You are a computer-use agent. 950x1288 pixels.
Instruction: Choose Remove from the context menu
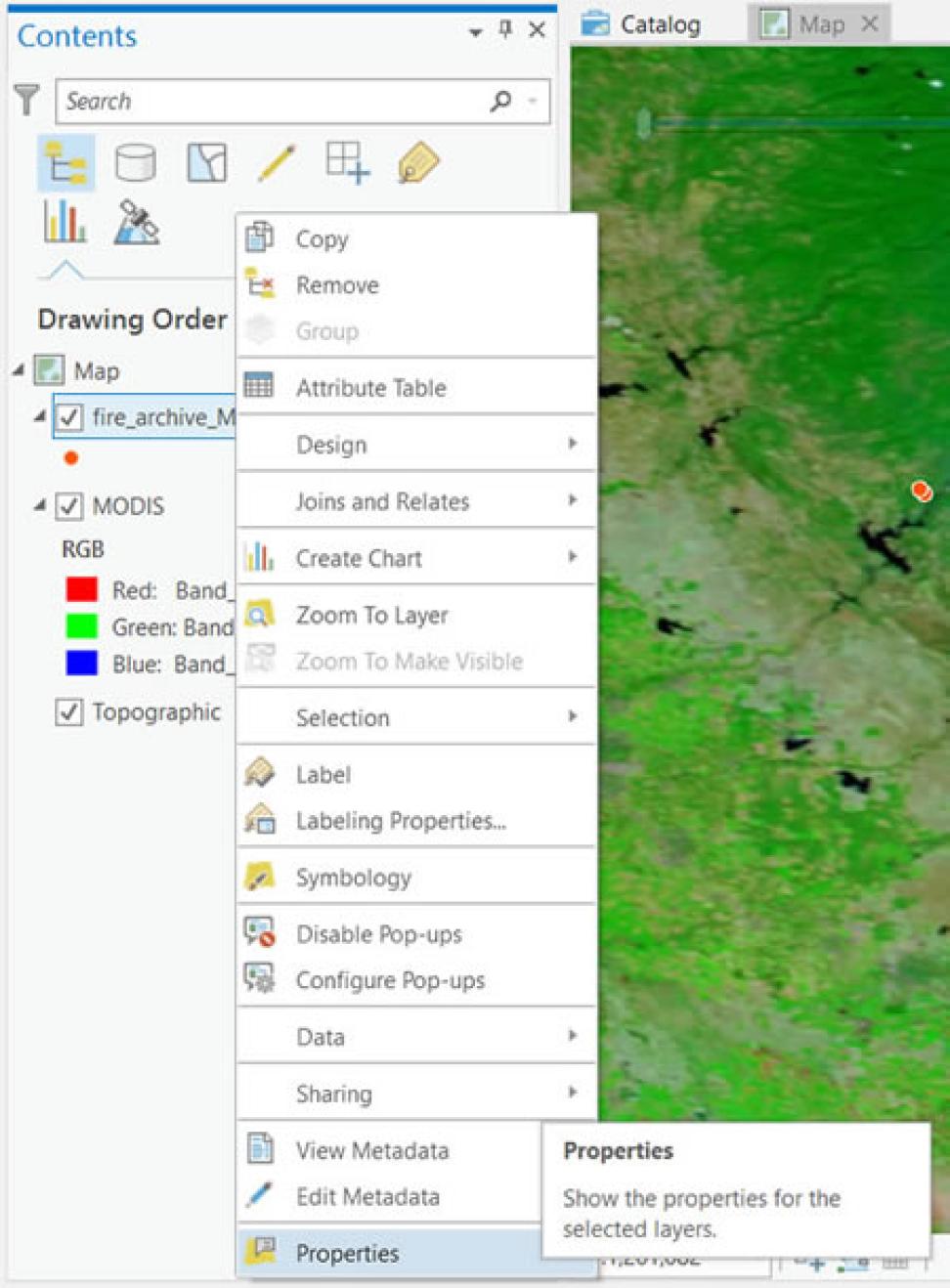coord(416,284)
